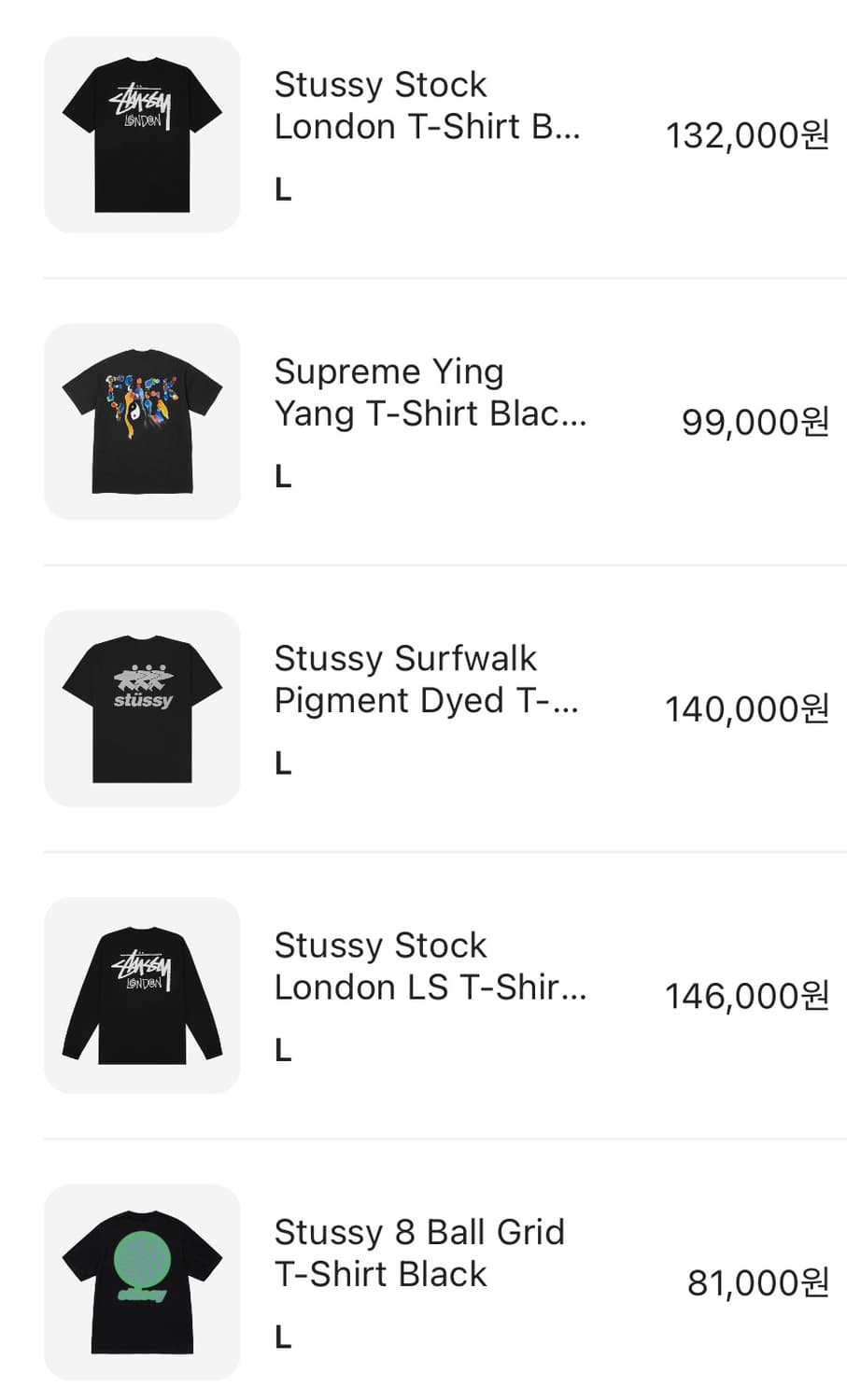Tap size L under Stussy Stock London T-Shirt
The height and width of the screenshot is (1400, 847).
coord(283,190)
